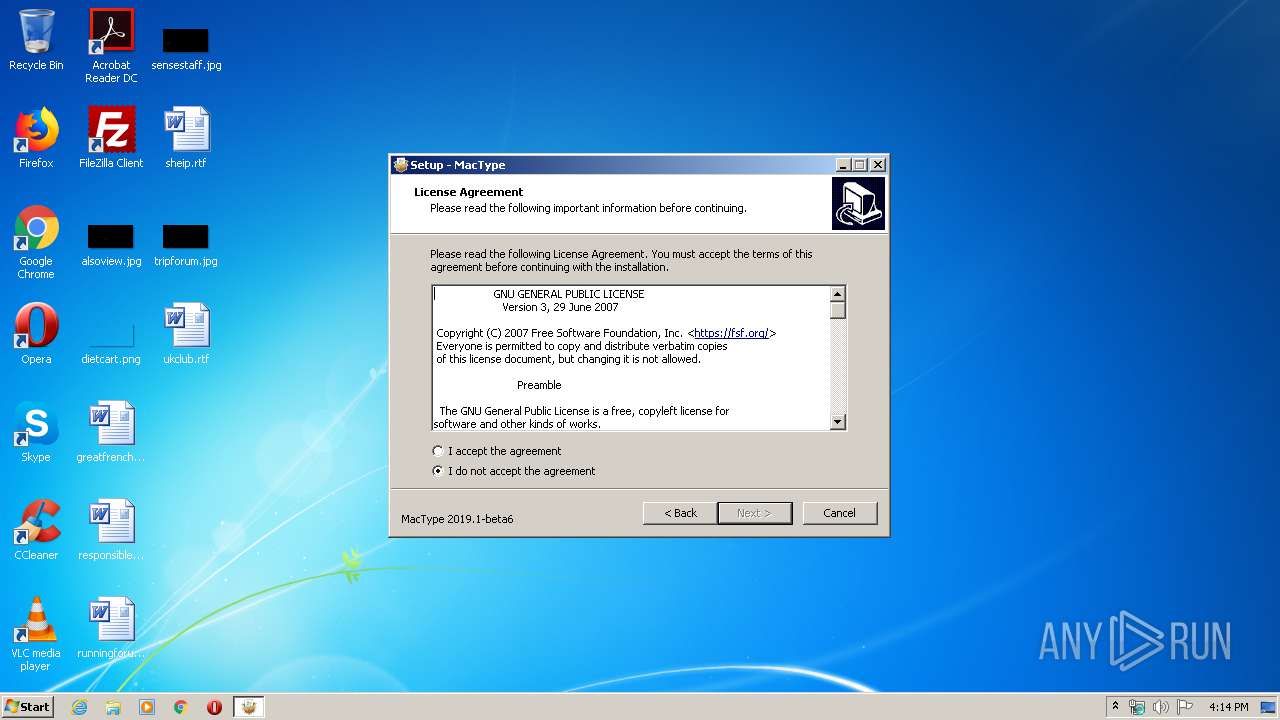
Task: Open the Opera taskbar icon
Action: click(214, 707)
